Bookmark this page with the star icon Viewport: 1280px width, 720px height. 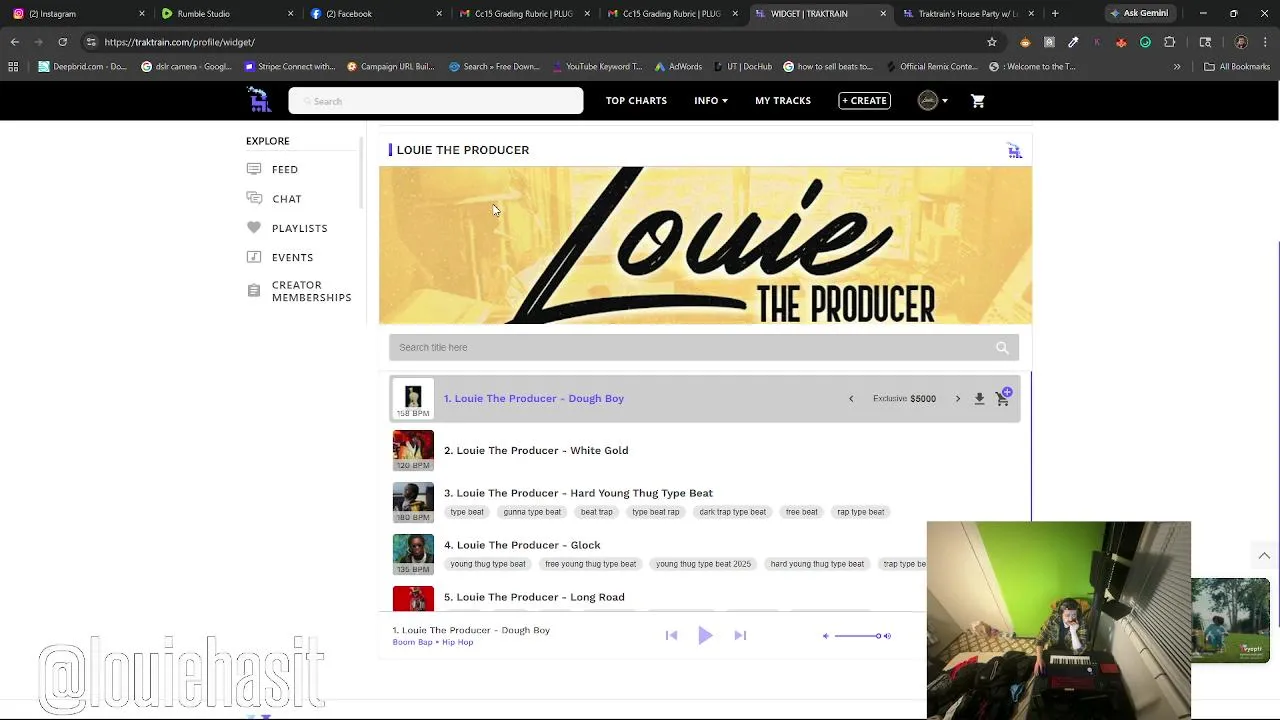click(992, 42)
